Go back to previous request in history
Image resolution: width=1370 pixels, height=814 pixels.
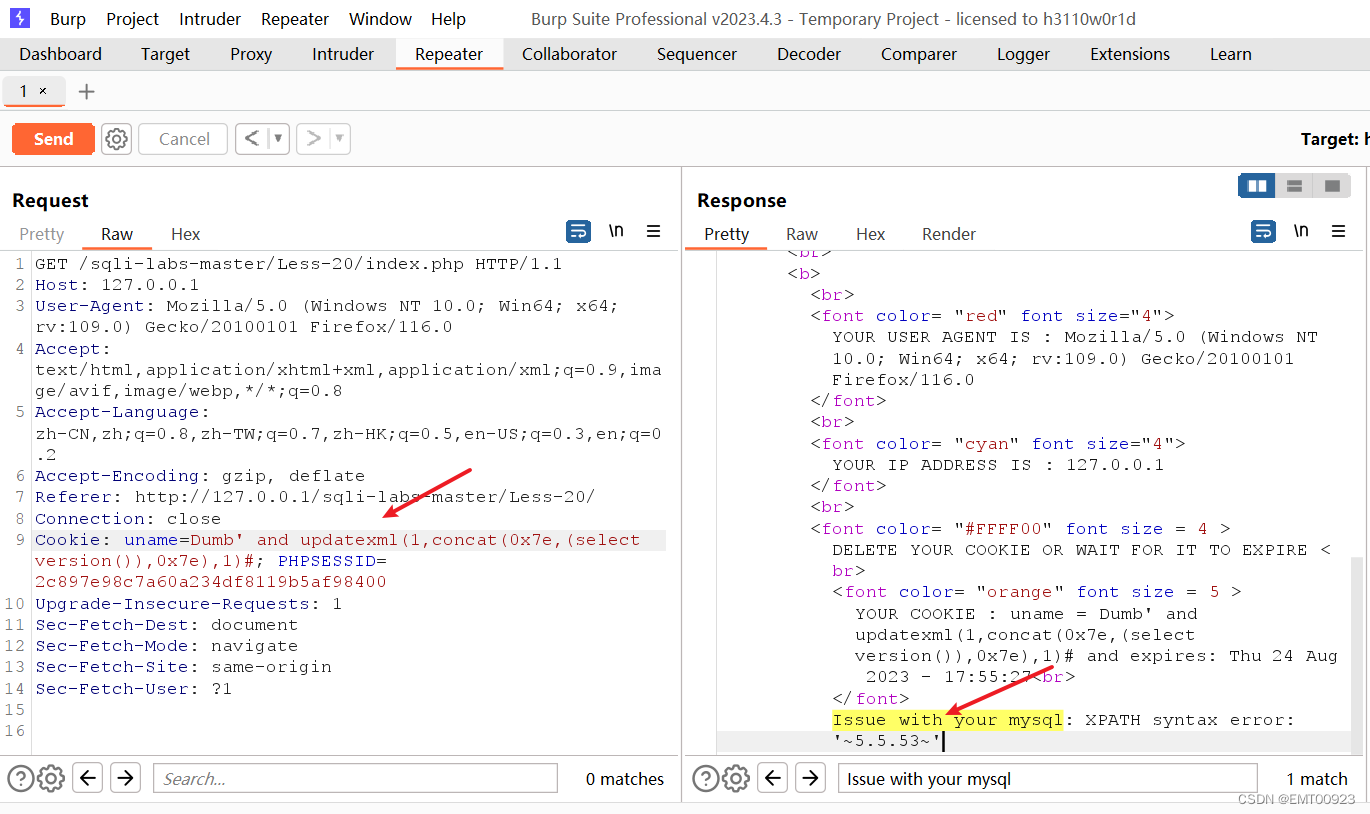[252, 139]
